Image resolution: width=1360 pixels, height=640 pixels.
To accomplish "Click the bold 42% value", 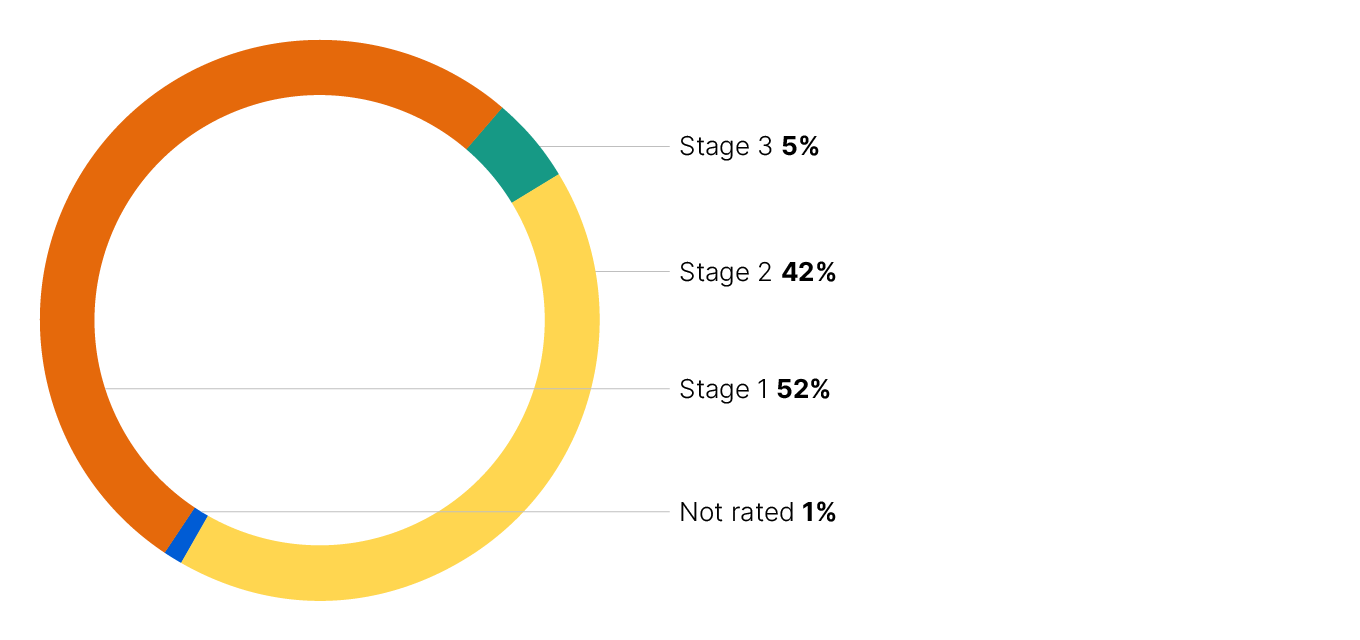I will click(808, 272).
